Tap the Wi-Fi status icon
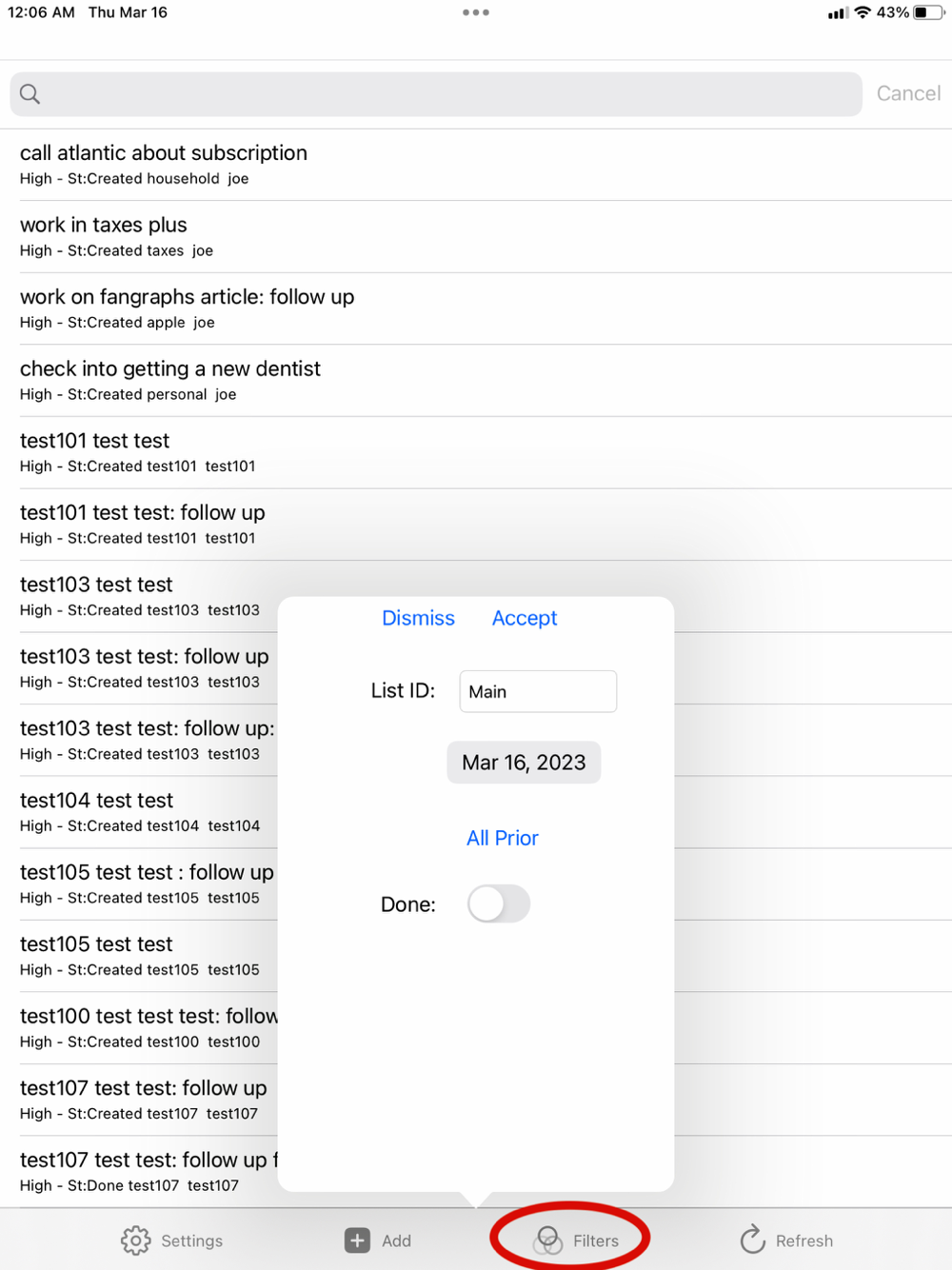Image resolution: width=952 pixels, height=1270 pixels. tap(863, 12)
